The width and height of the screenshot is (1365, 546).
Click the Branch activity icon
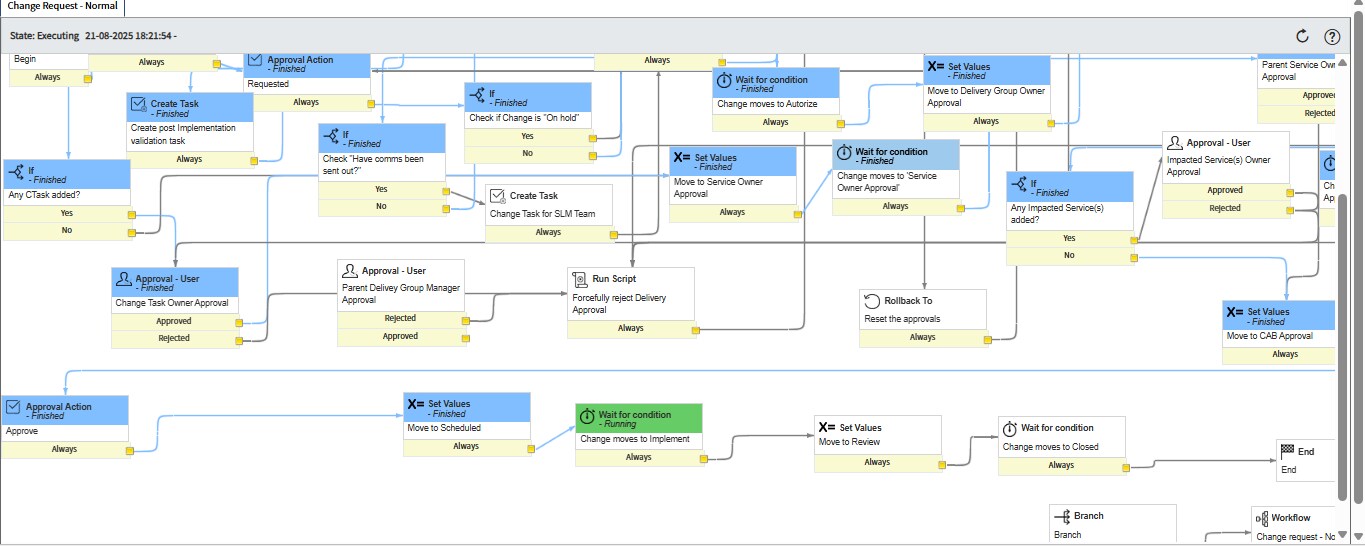click(1062, 516)
